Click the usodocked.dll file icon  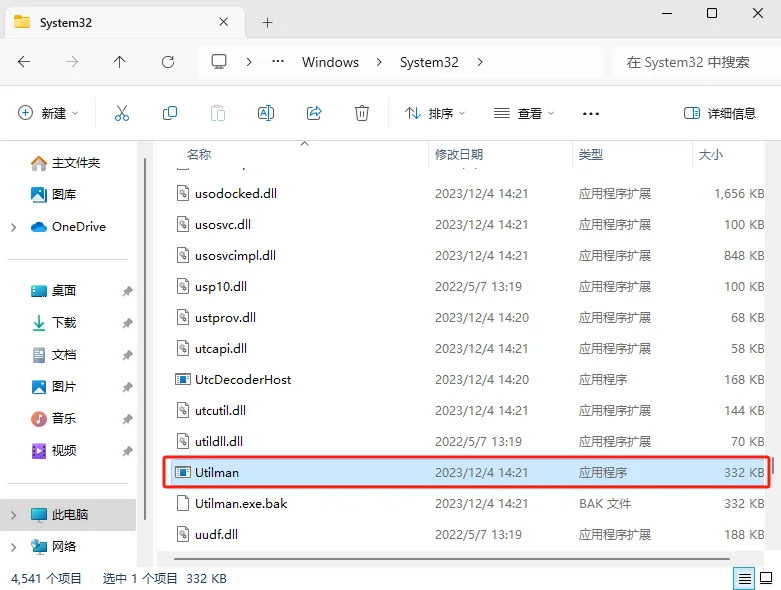coord(183,193)
